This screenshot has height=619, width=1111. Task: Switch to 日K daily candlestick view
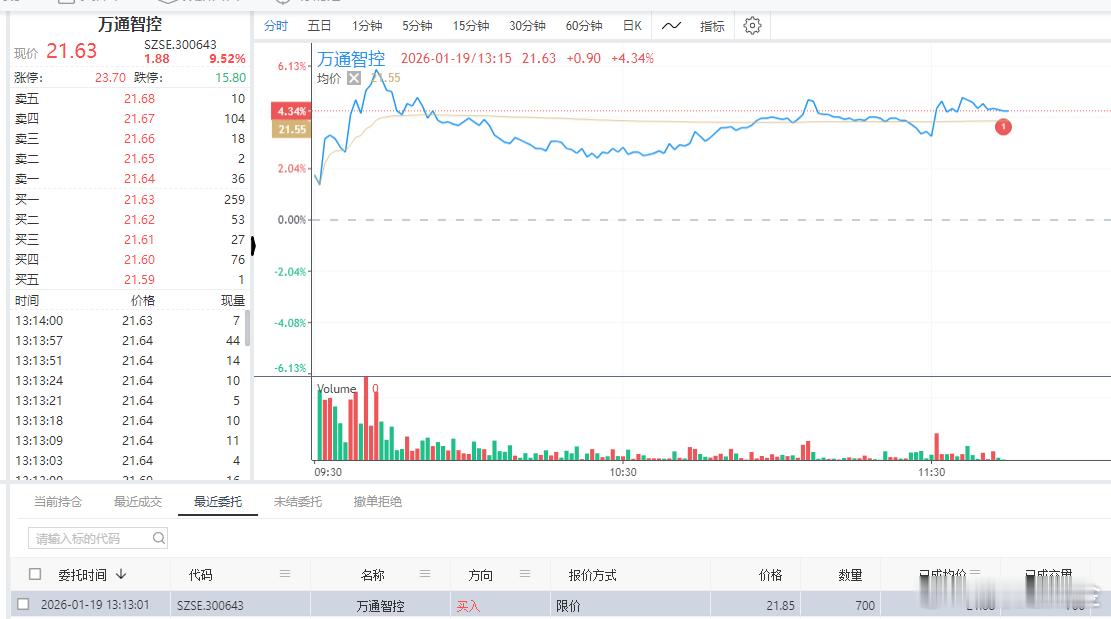point(632,26)
